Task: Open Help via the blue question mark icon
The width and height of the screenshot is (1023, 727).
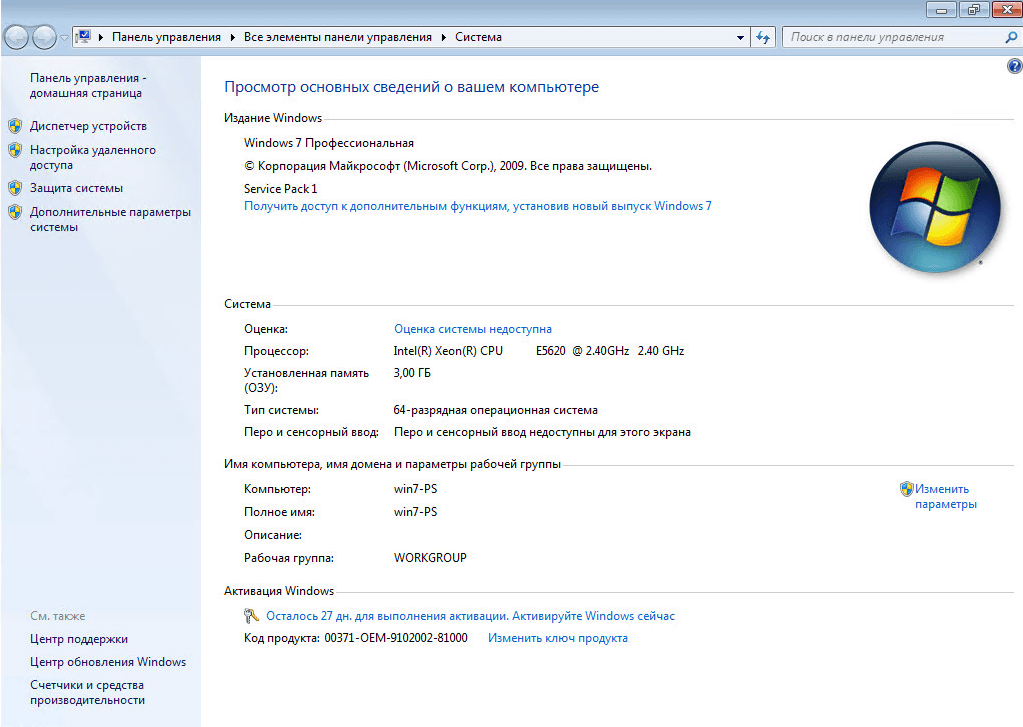Action: [1015, 65]
